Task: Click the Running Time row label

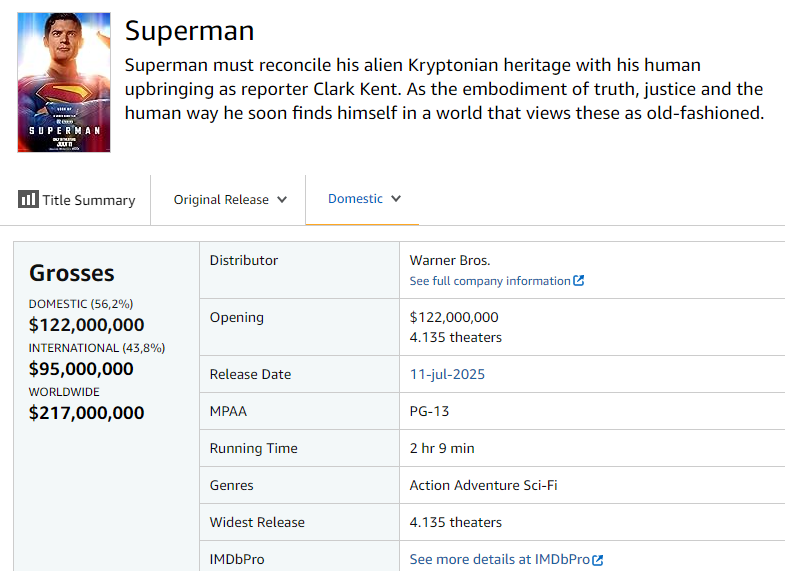Action: 254,448
